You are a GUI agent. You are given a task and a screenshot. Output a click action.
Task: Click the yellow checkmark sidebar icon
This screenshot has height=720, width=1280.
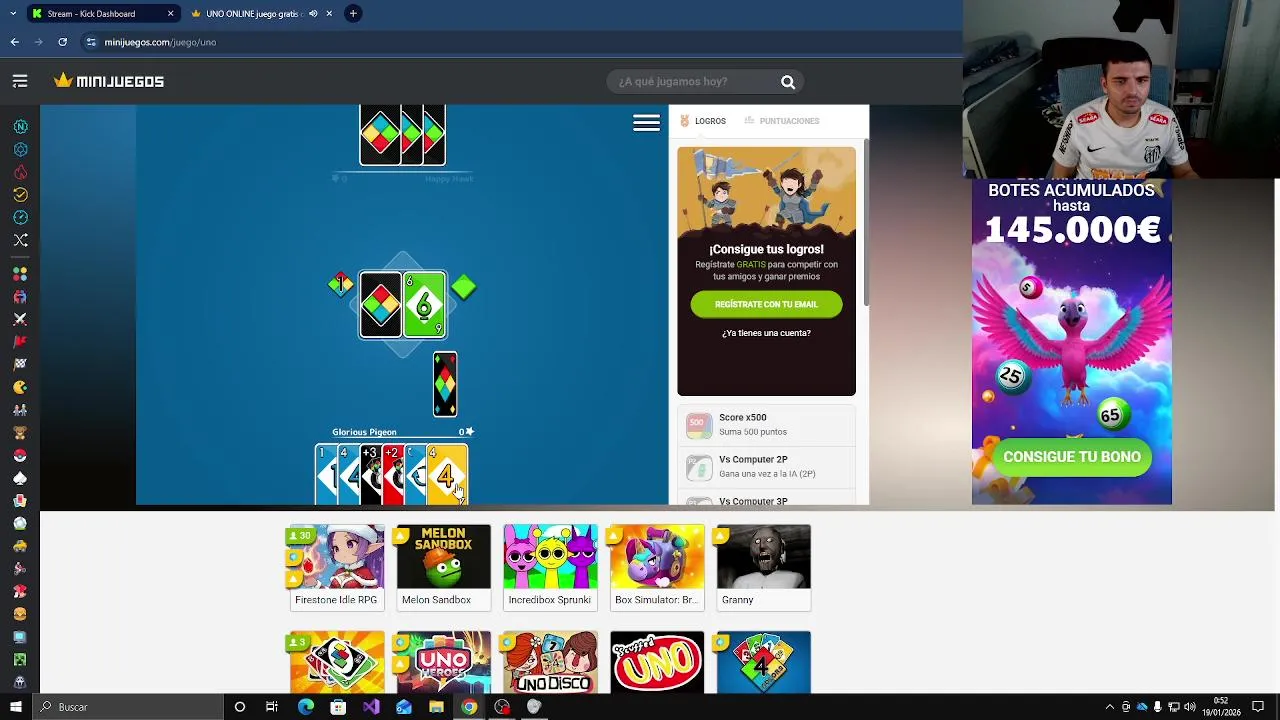point(20,195)
